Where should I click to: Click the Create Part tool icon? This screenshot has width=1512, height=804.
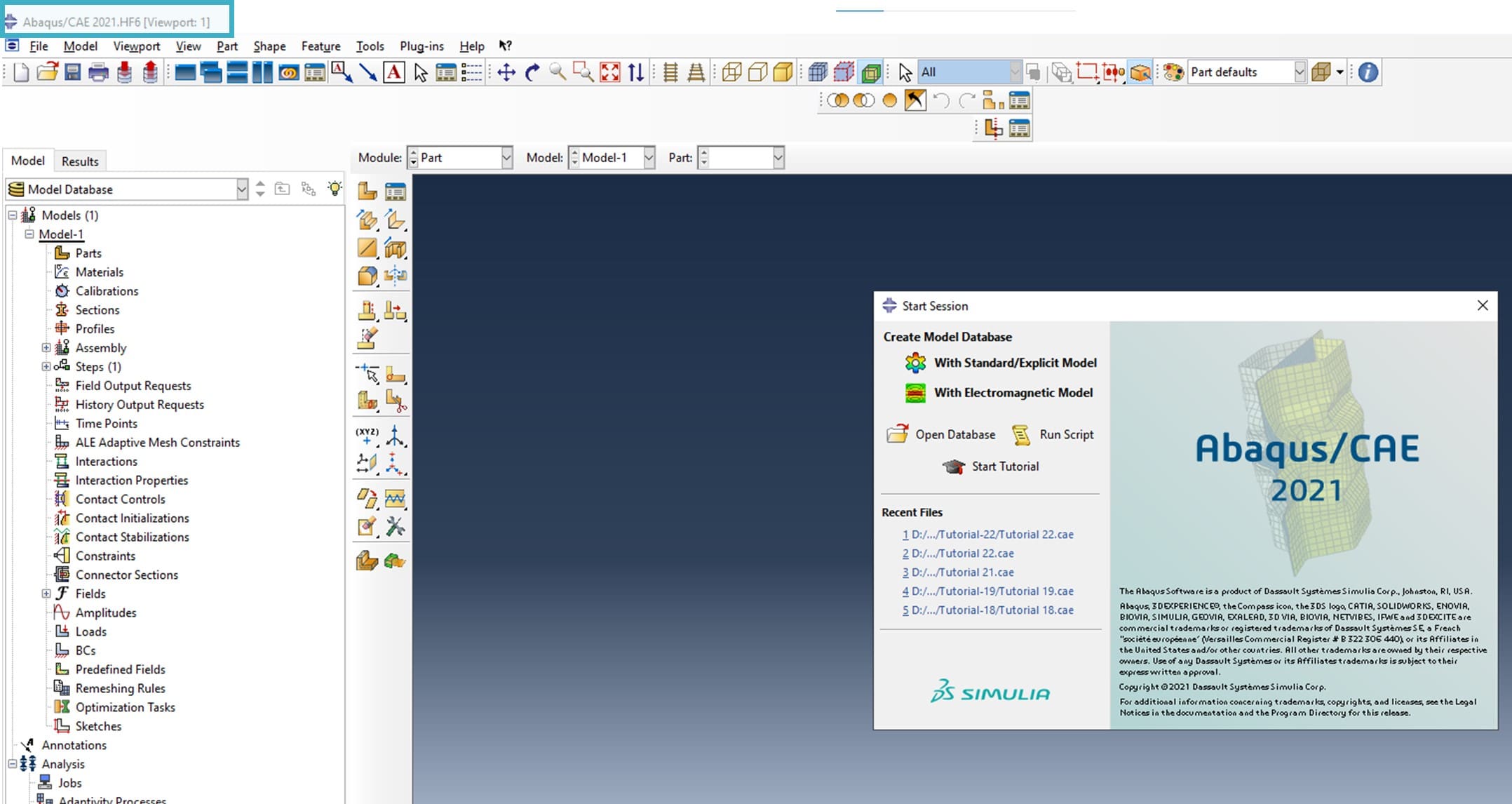pyautogui.click(x=367, y=191)
